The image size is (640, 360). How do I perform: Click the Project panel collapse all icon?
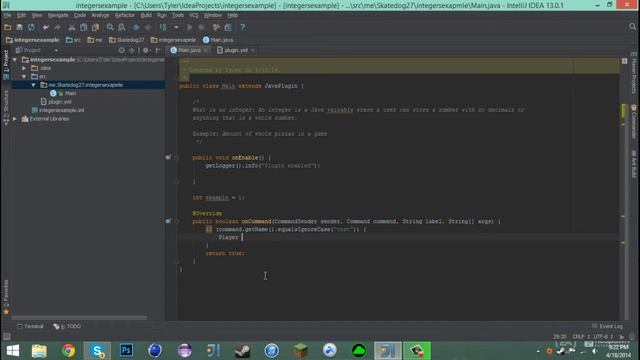click(132, 50)
